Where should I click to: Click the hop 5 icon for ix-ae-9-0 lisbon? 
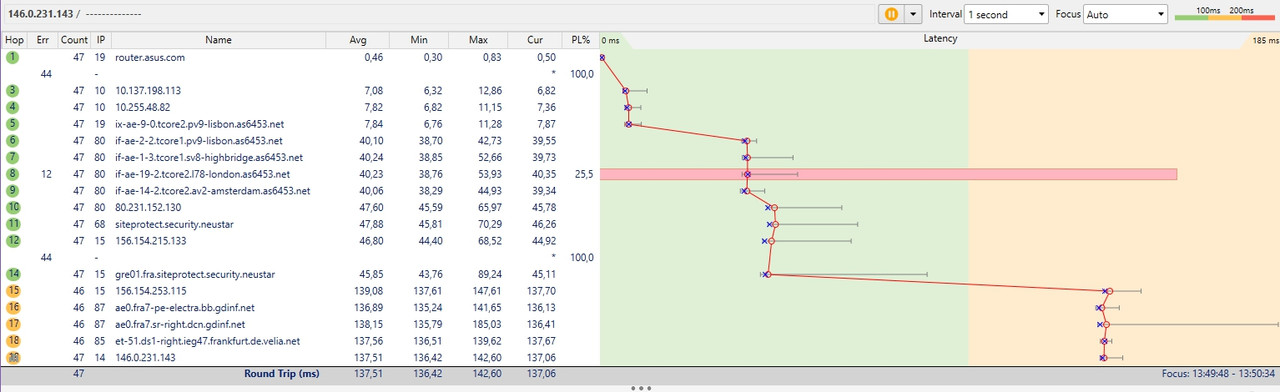[13, 124]
